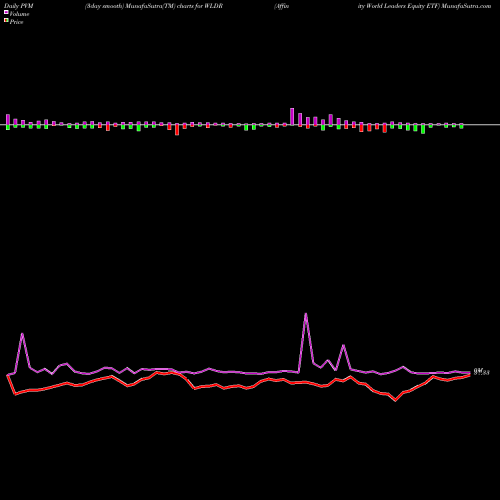Viewport: 500px width, 500px height.
Task: Click the 'charts for WLDR' header text
Action: (x=200, y=6)
